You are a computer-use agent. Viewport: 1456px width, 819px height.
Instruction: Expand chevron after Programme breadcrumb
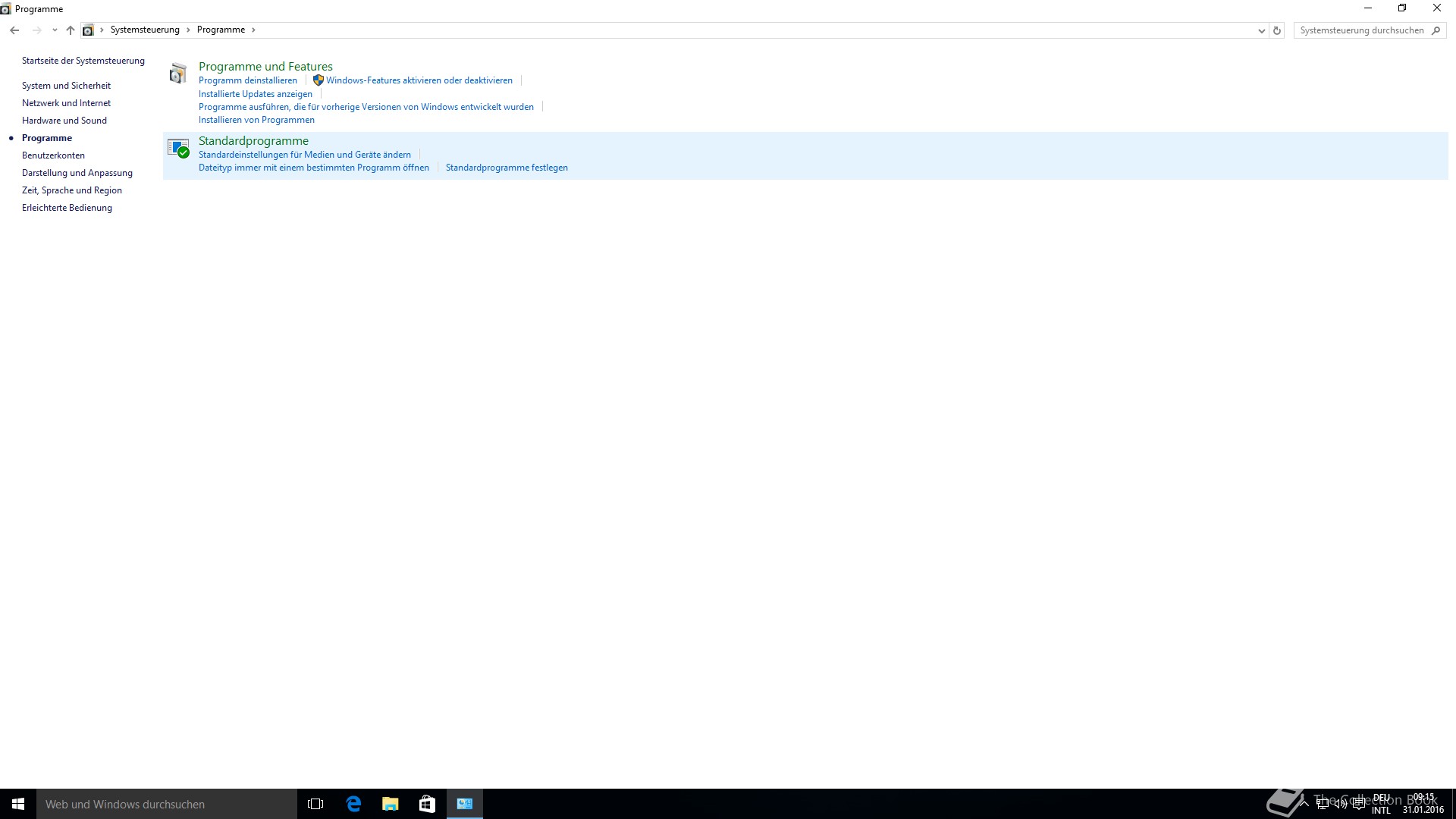pos(253,30)
